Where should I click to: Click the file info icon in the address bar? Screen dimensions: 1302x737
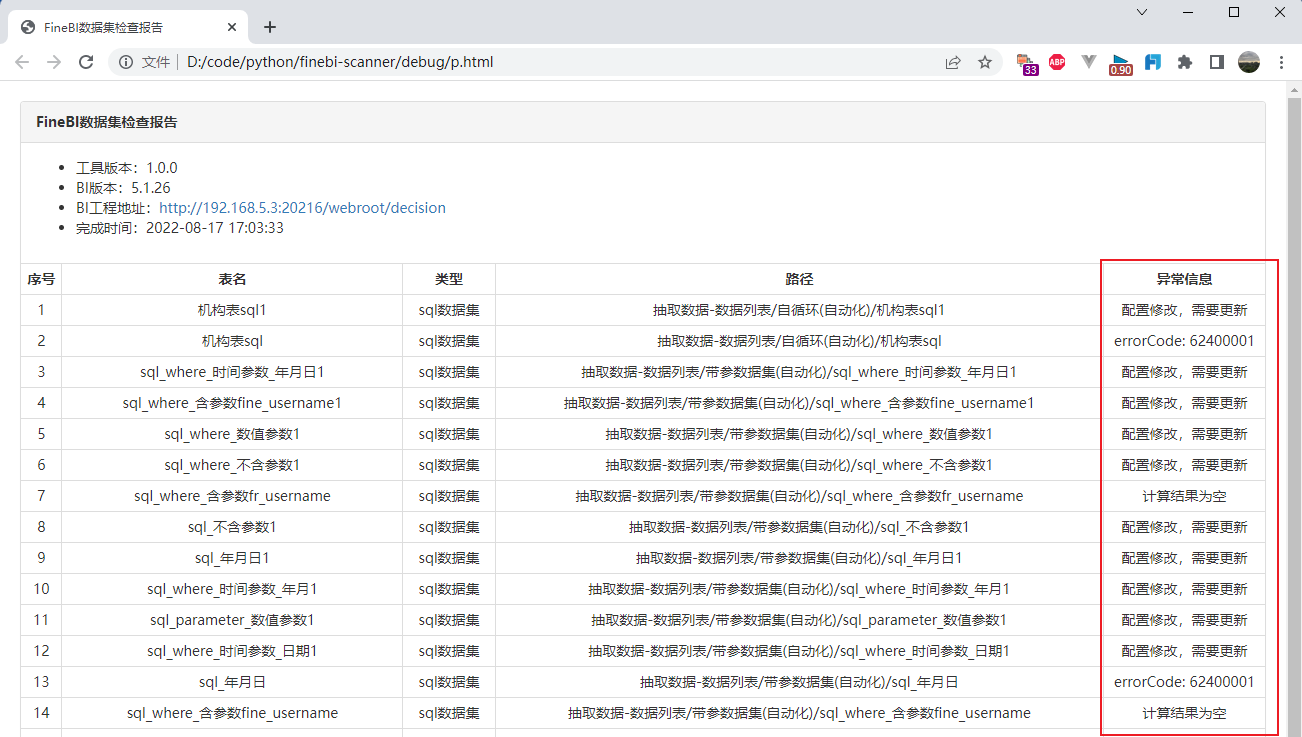126,62
